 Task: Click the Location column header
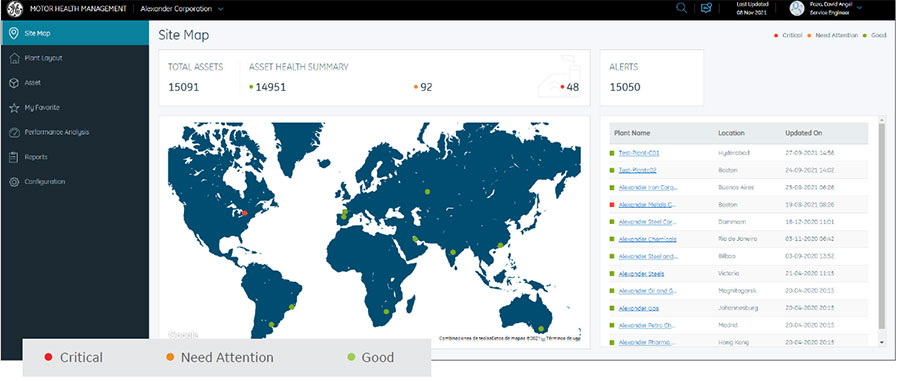point(731,133)
